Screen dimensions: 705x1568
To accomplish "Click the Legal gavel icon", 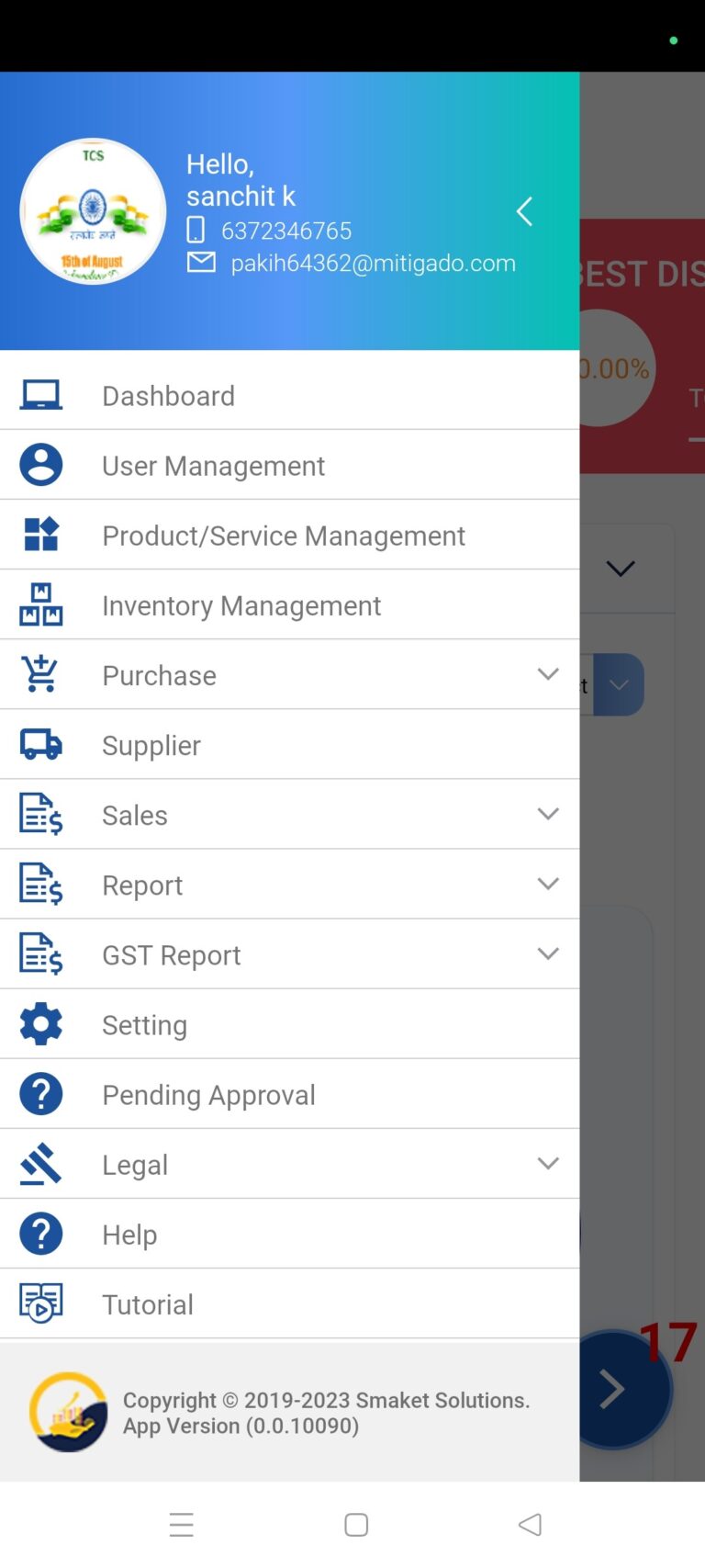I will click(41, 1164).
